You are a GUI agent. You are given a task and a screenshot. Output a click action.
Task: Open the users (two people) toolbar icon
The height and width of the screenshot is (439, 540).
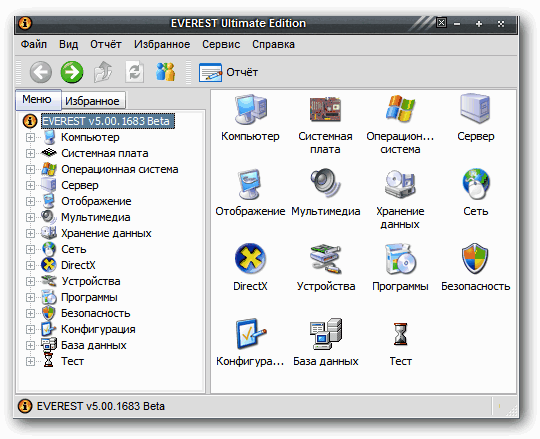click(x=165, y=72)
